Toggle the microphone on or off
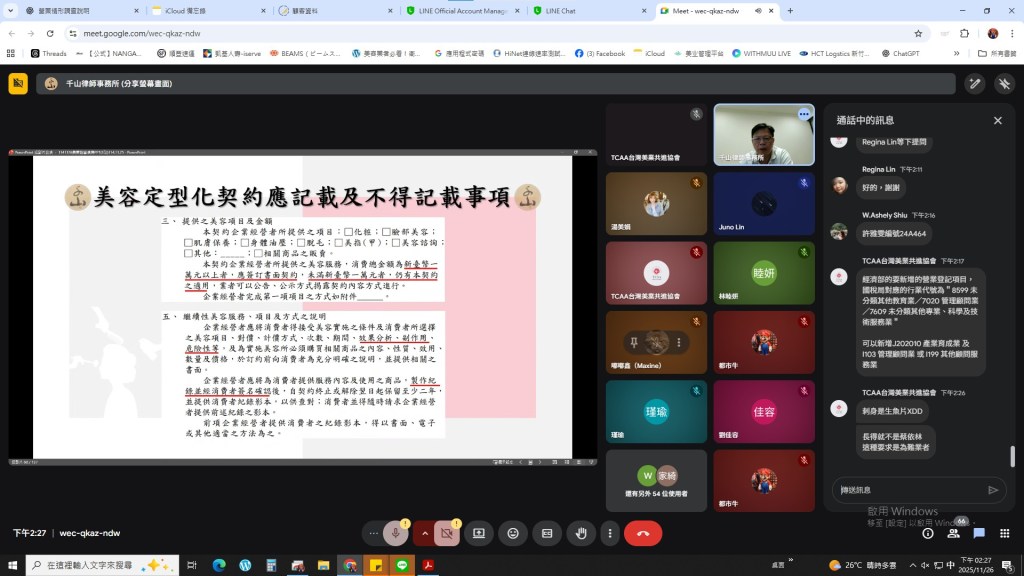The image size is (1024, 576). pyautogui.click(x=396, y=533)
